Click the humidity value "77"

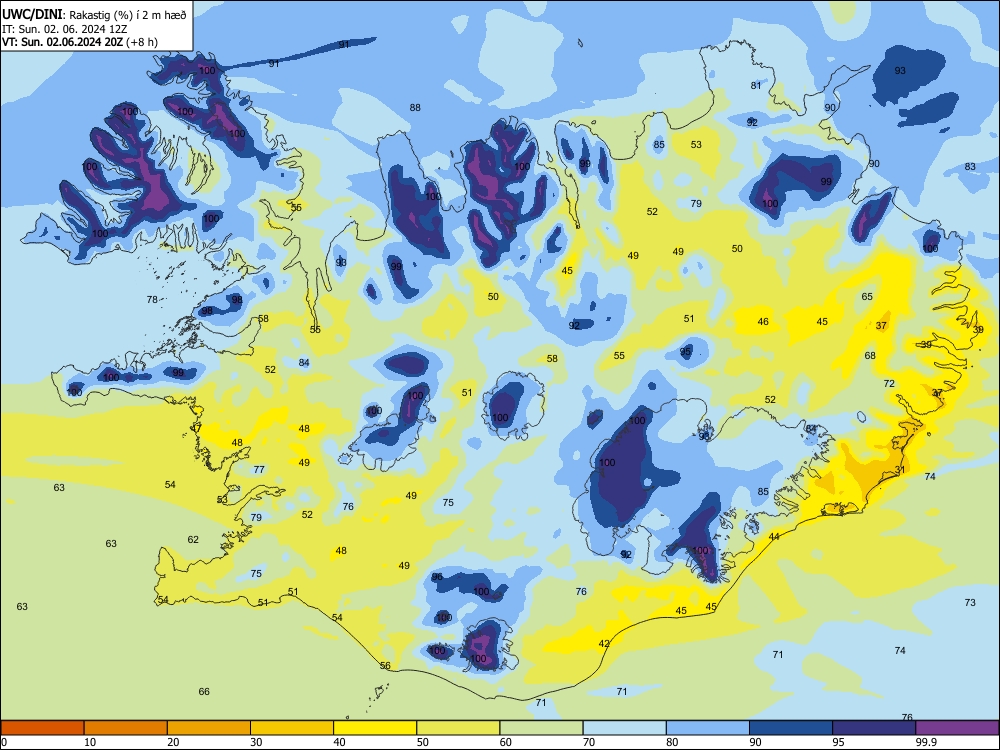pos(259,470)
